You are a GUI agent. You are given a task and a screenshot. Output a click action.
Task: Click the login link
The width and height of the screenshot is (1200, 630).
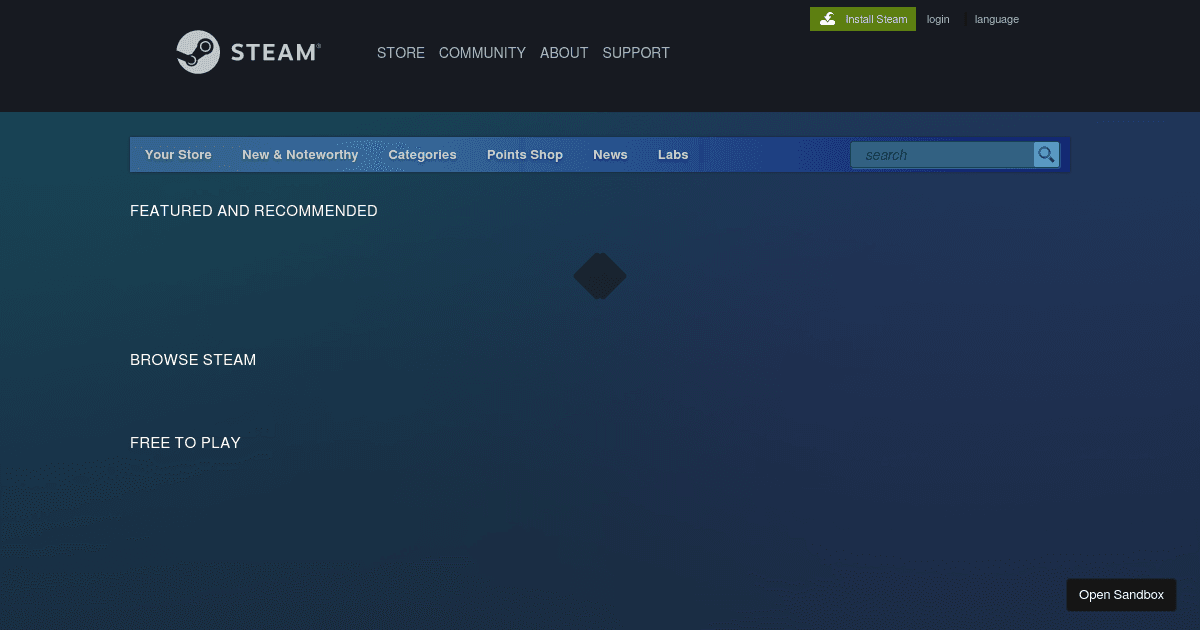938,19
